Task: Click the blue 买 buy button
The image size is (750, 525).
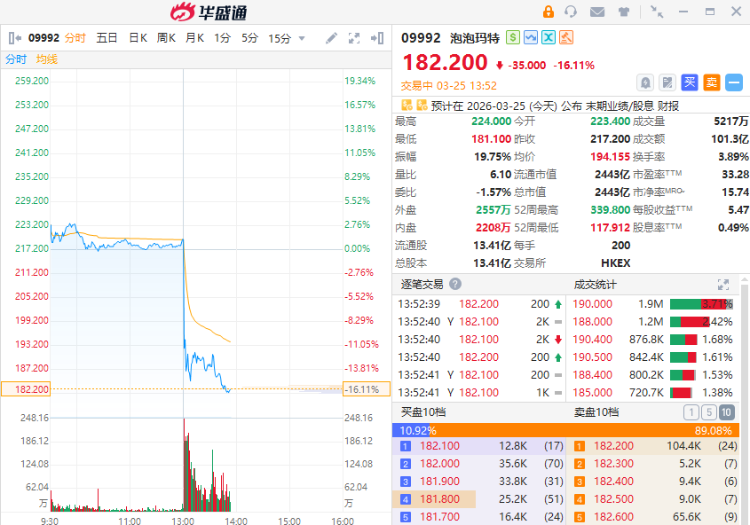Action: pos(689,83)
